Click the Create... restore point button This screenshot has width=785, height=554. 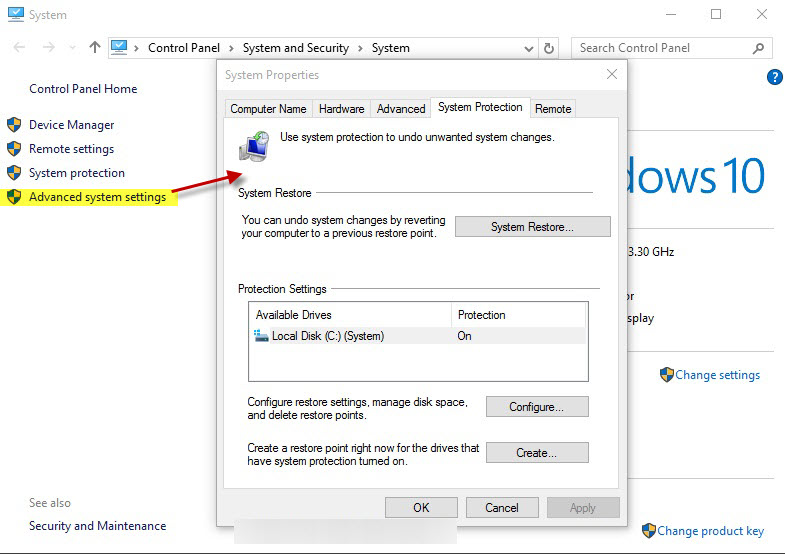(537, 453)
